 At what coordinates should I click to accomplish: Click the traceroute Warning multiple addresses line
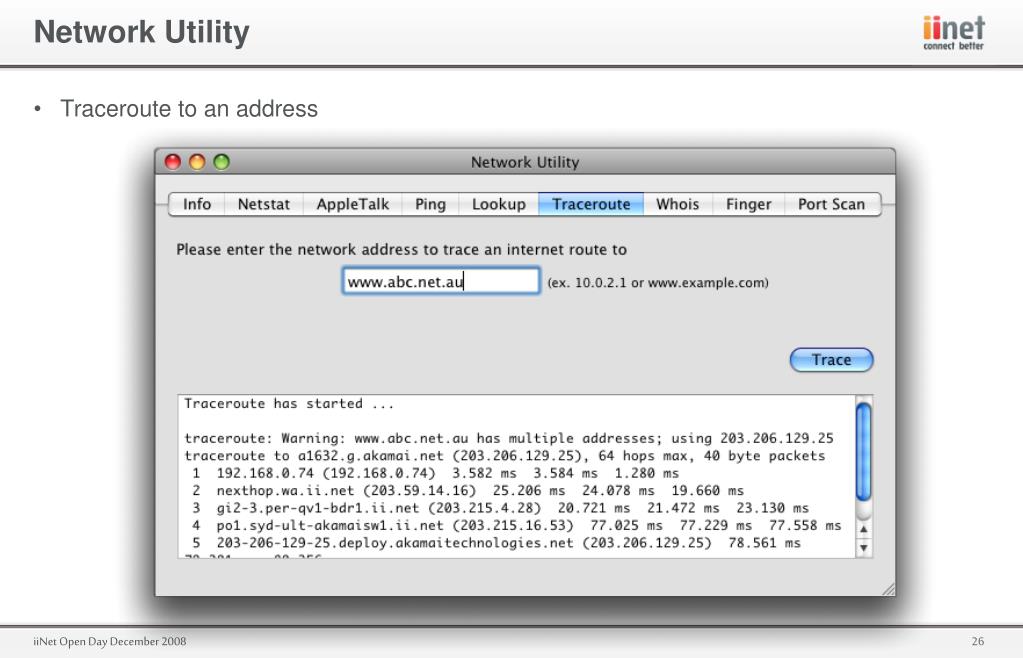(x=509, y=438)
